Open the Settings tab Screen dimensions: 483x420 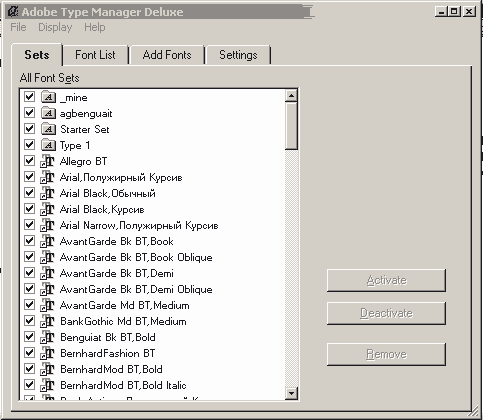(238, 55)
